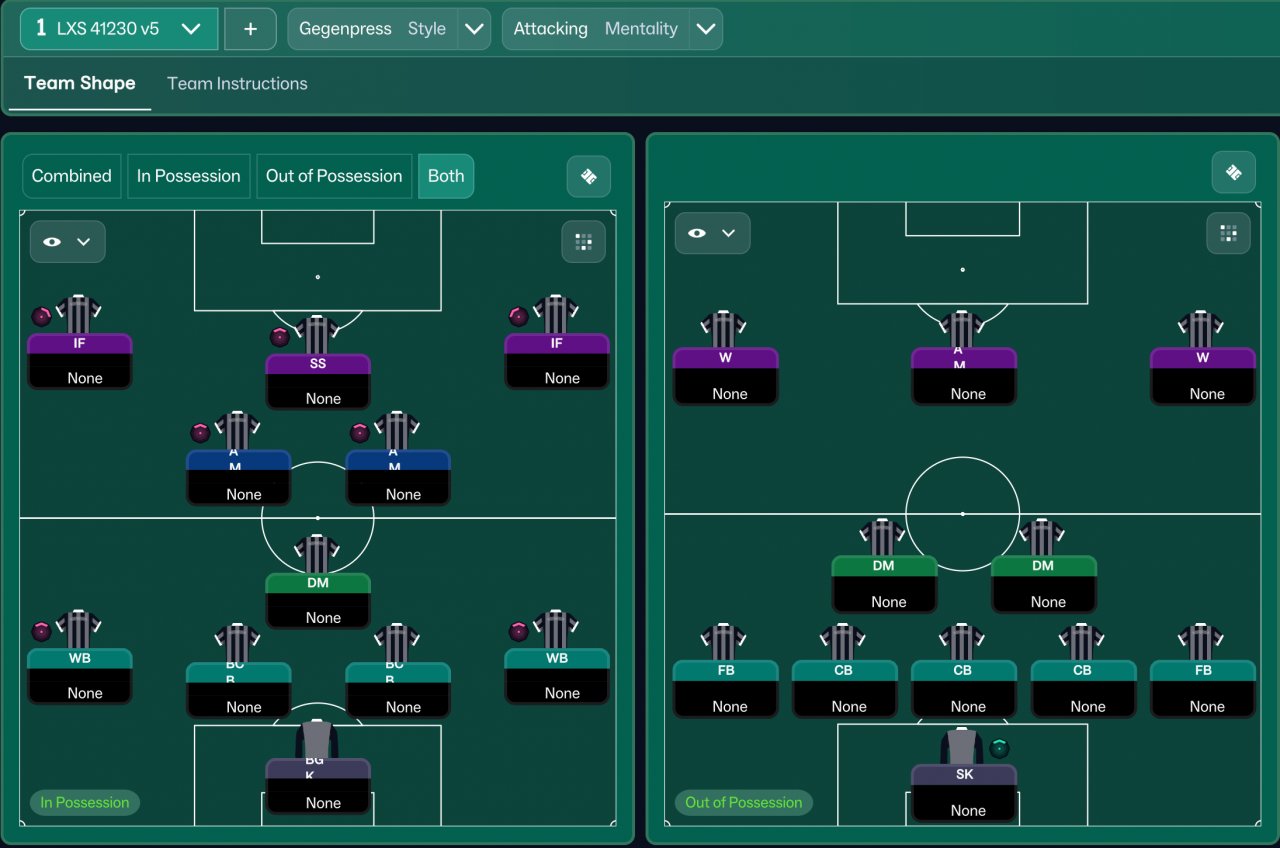Open the Gegenpress Style dropdown arrow

tap(474, 29)
